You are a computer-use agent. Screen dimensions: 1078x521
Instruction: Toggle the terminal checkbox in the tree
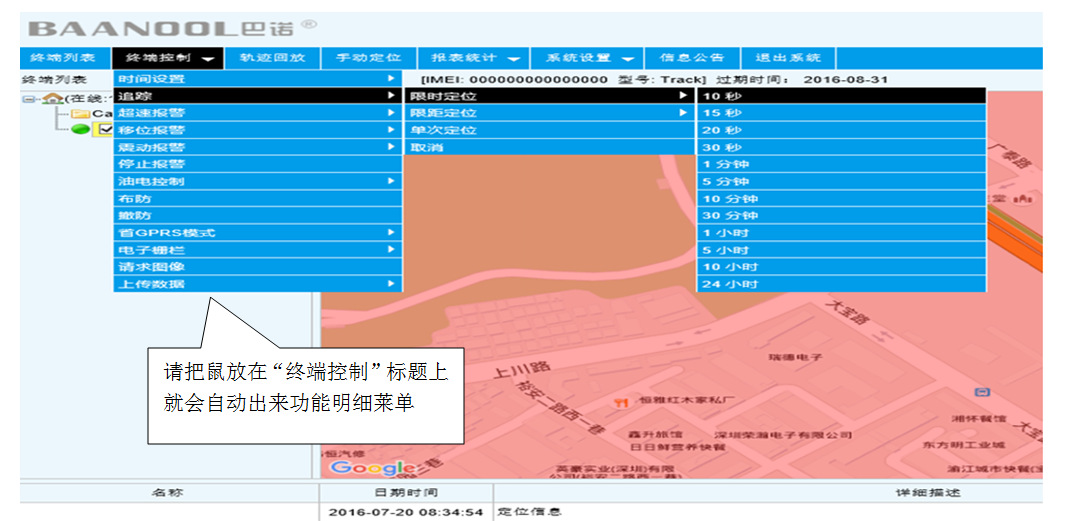pyautogui.click(x=105, y=129)
